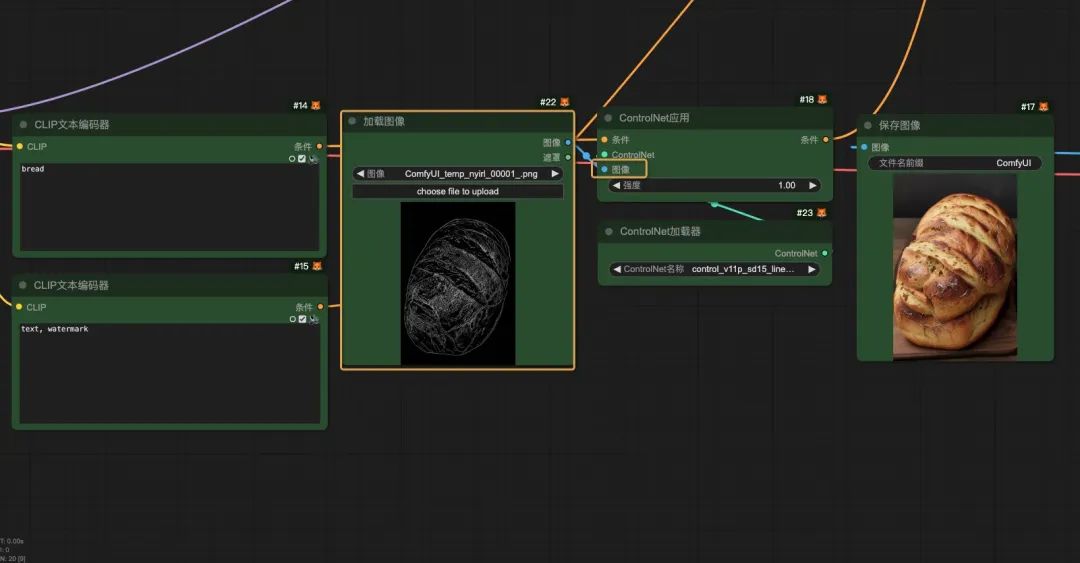Click the choose file to upload button
This screenshot has width=1080, height=563.
pyautogui.click(x=457, y=192)
